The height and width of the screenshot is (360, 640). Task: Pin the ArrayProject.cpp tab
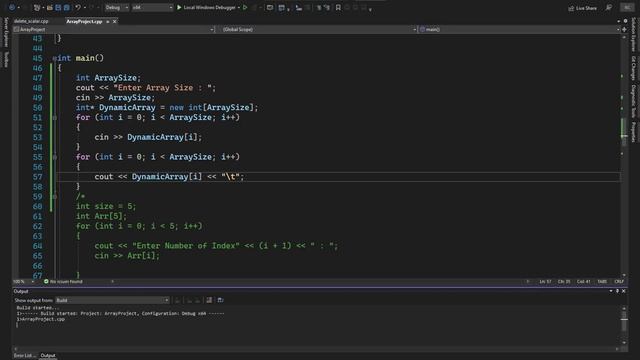click(x=107, y=21)
